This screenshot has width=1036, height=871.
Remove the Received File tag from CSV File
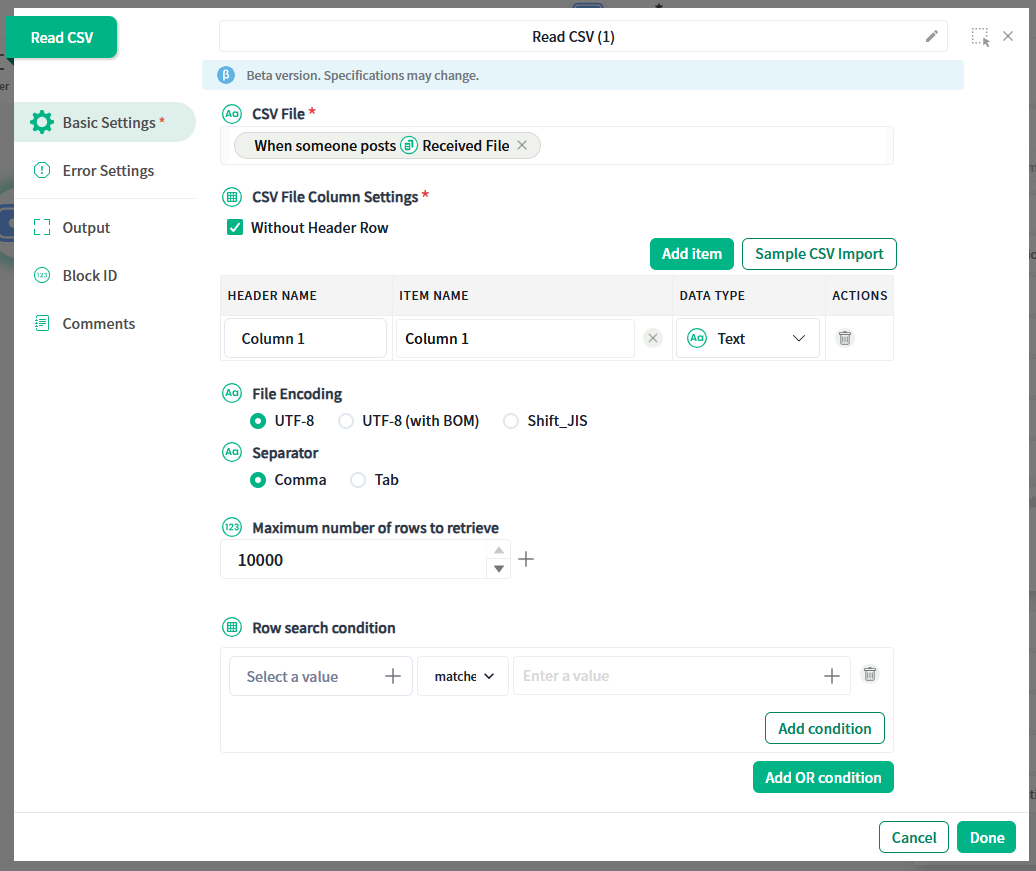(522, 146)
